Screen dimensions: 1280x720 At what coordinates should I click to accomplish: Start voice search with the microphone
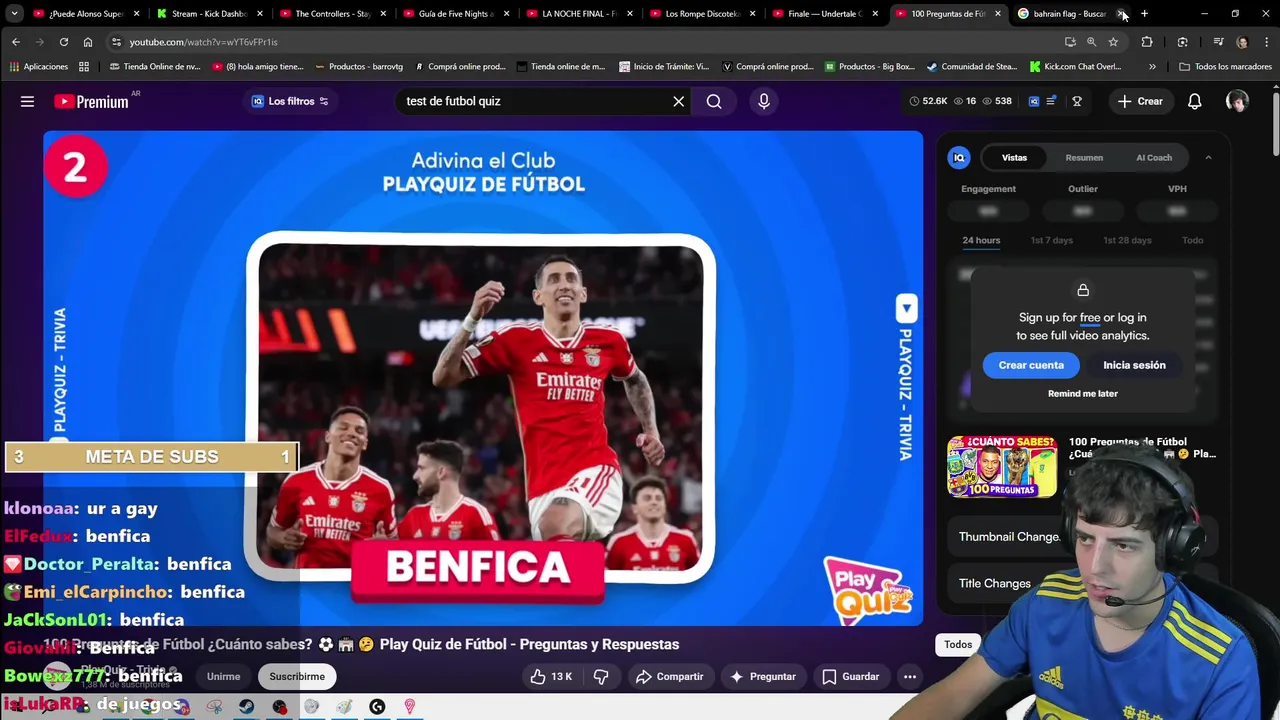click(x=764, y=101)
